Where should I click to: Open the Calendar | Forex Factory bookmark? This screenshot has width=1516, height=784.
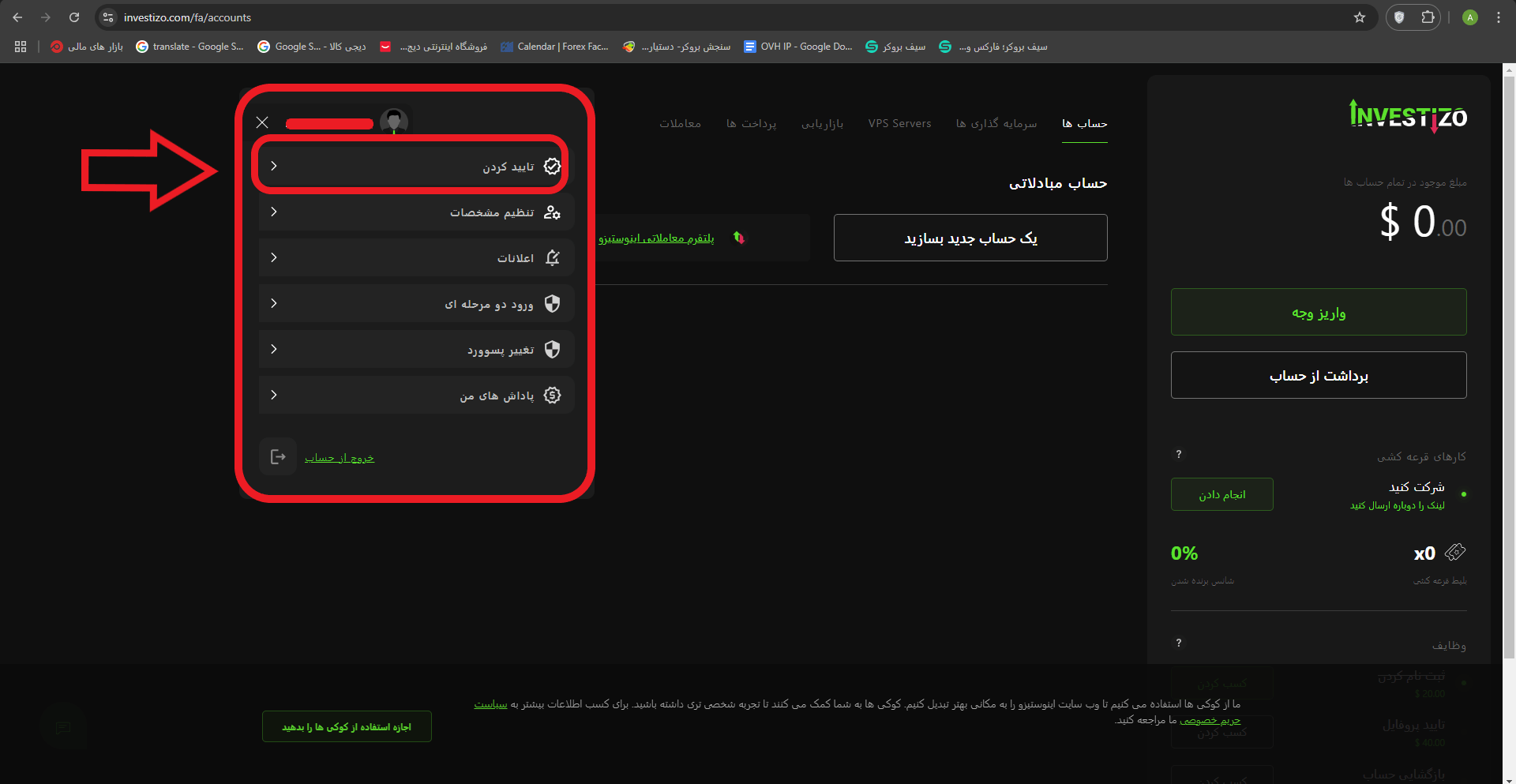[x=554, y=47]
